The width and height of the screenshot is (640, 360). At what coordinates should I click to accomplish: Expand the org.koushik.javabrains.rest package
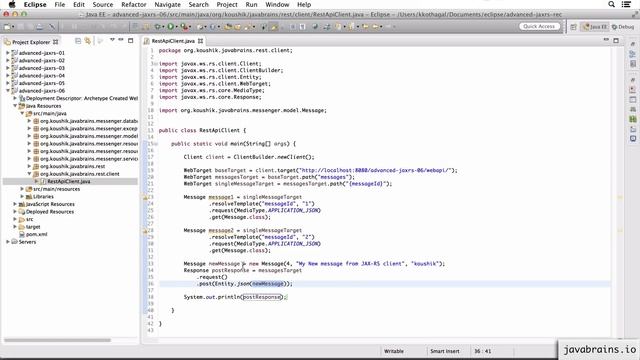click(29, 166)
